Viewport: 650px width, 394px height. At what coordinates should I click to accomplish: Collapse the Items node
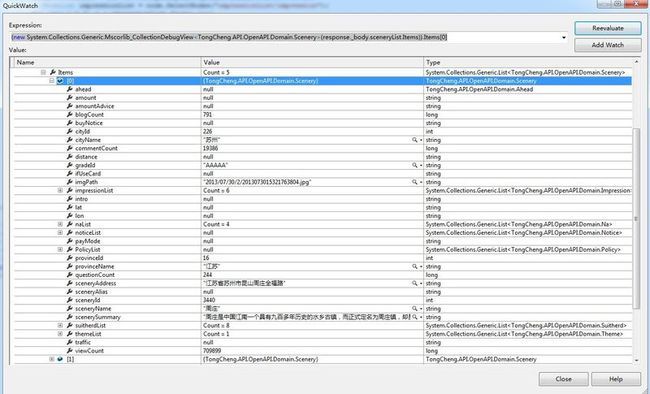[x=43, y=72]
